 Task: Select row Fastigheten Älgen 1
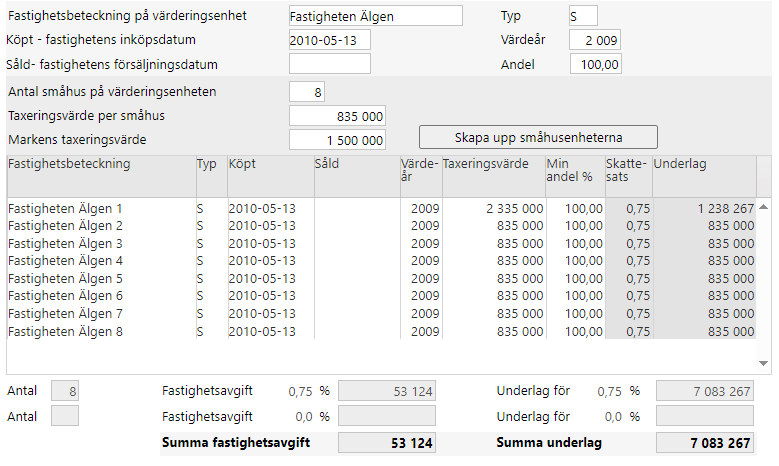[x=381, y=208]
